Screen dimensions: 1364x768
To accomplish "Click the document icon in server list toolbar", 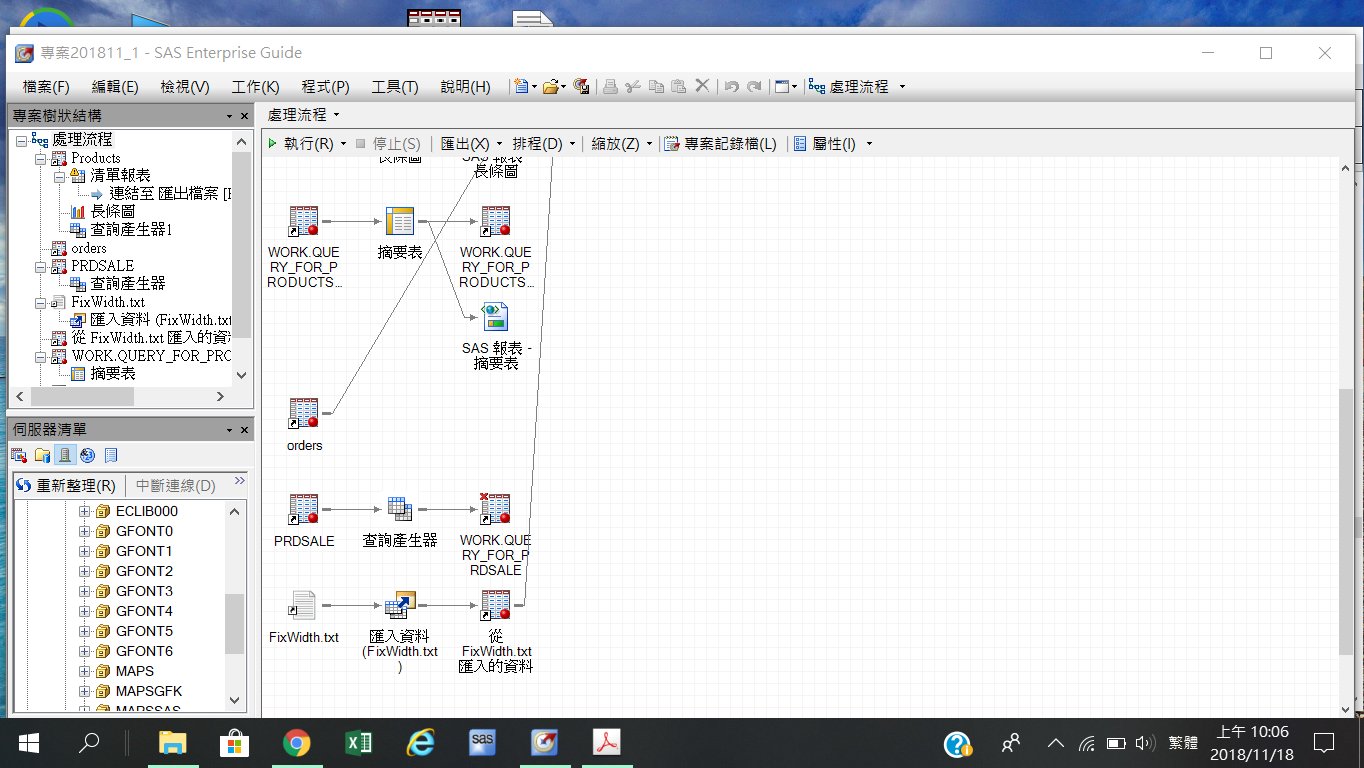I will pos(111,455).
